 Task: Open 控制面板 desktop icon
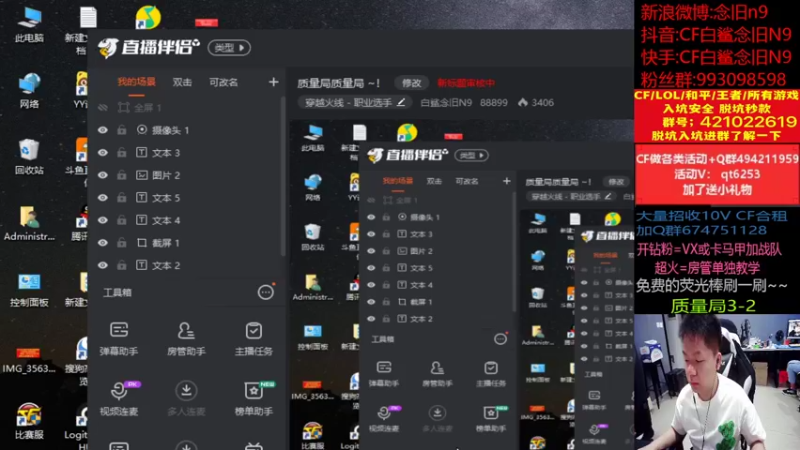[29, 289]
